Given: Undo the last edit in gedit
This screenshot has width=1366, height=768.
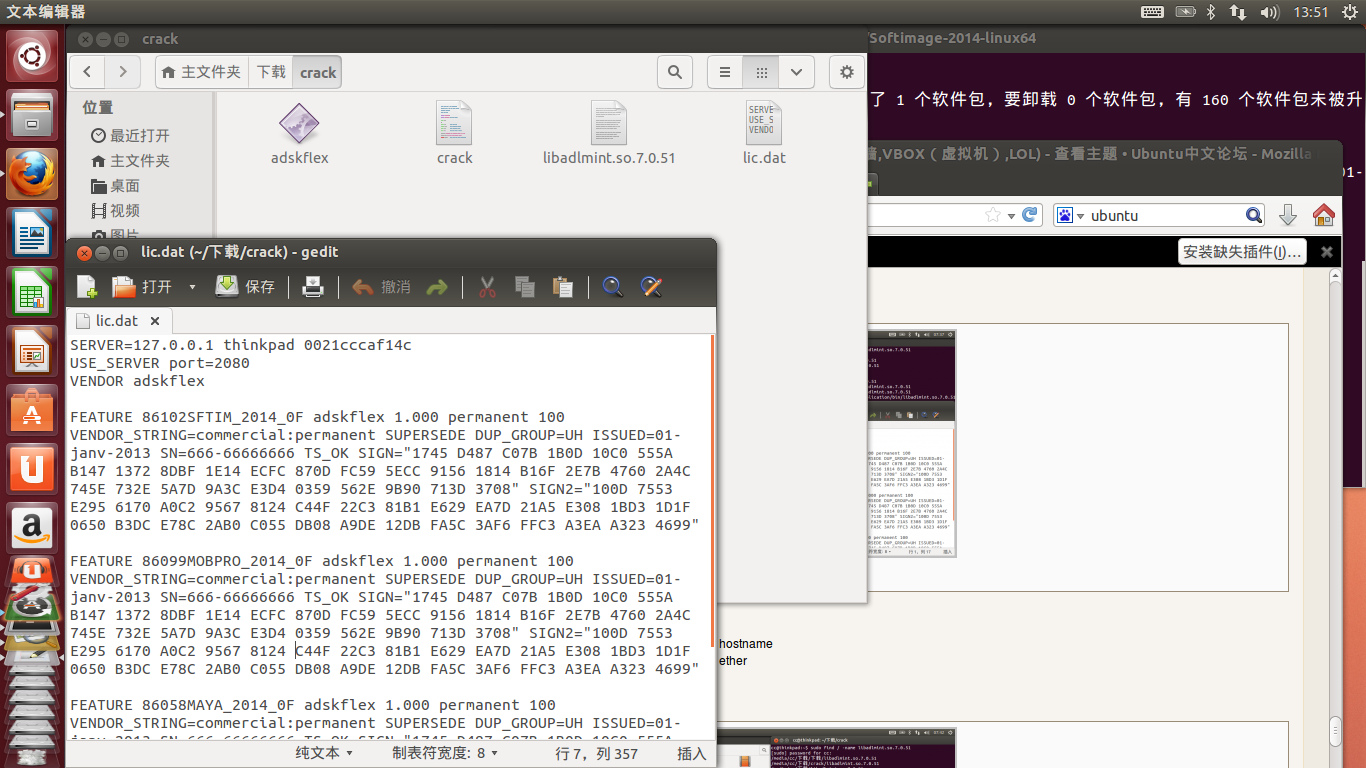Looking at the screenshot, I should point(381,287).
